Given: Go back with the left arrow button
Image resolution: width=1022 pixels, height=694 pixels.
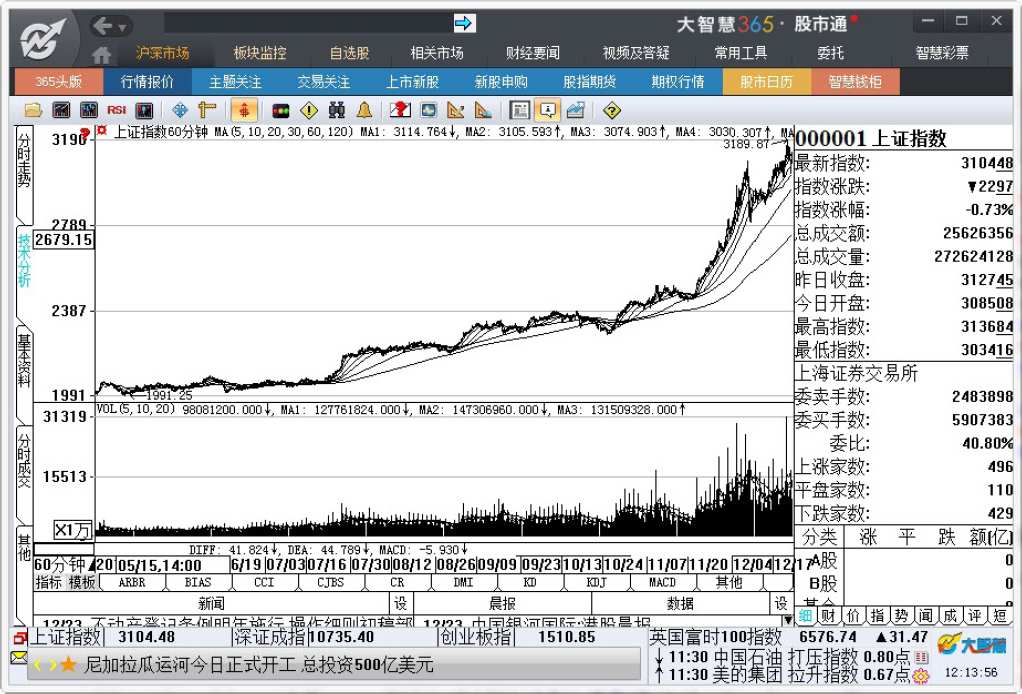Looking at the screenshot, I should 102,26.
